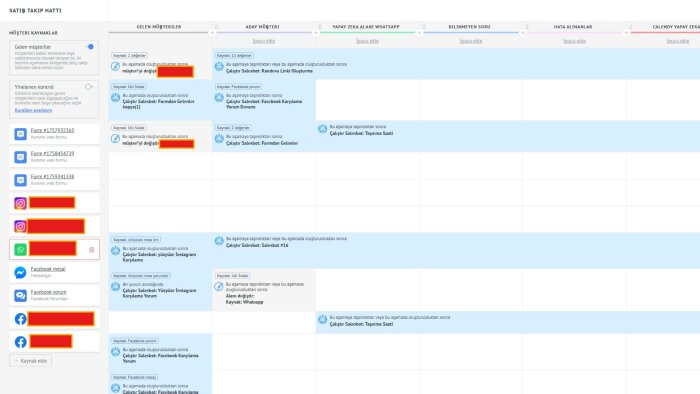Turn off the Gelen müşteriler toggle
This screenshot has width=700, height=394.
pos(90,46)
